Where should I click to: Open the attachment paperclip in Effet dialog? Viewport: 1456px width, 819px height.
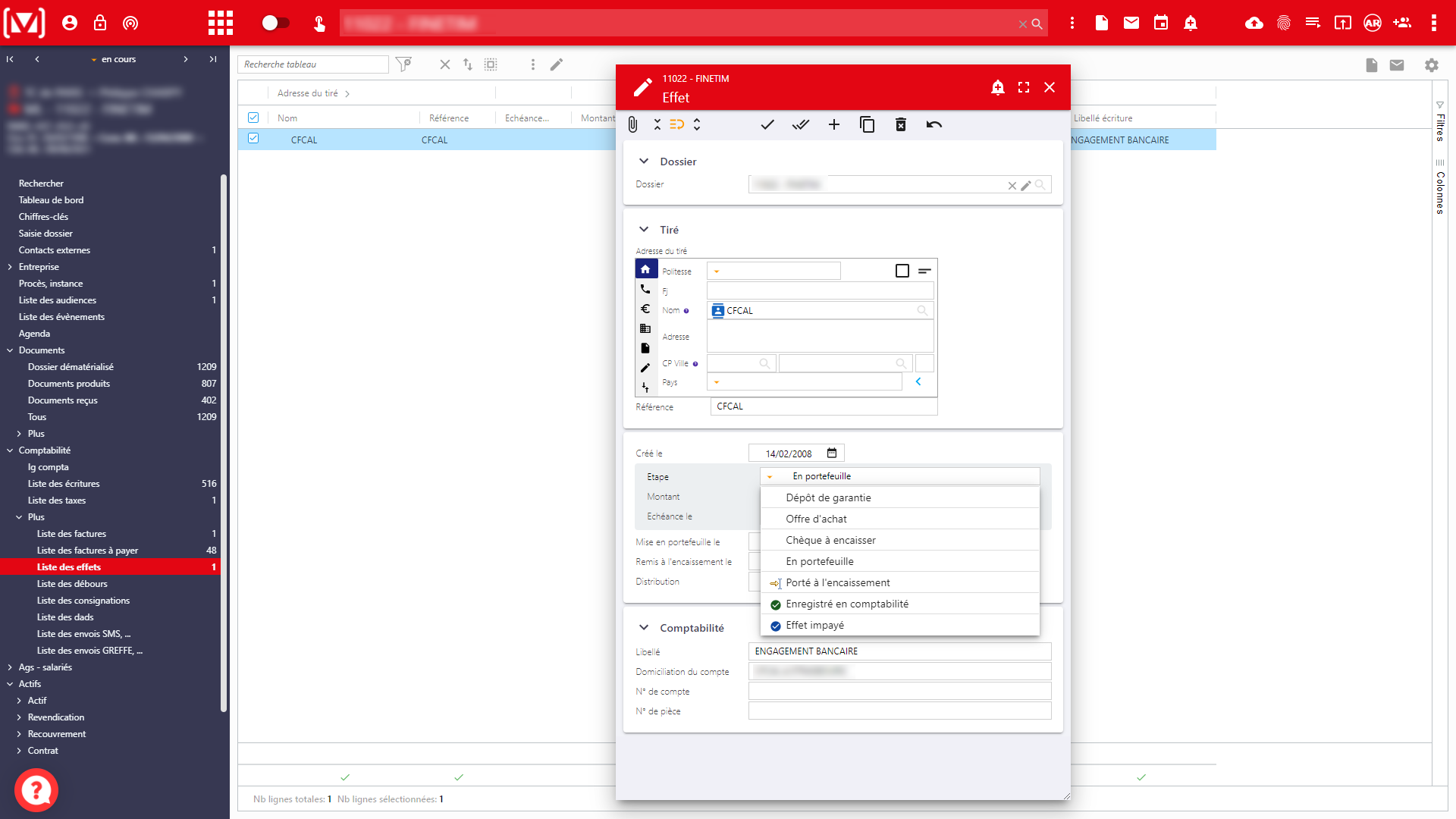point(632,124)
